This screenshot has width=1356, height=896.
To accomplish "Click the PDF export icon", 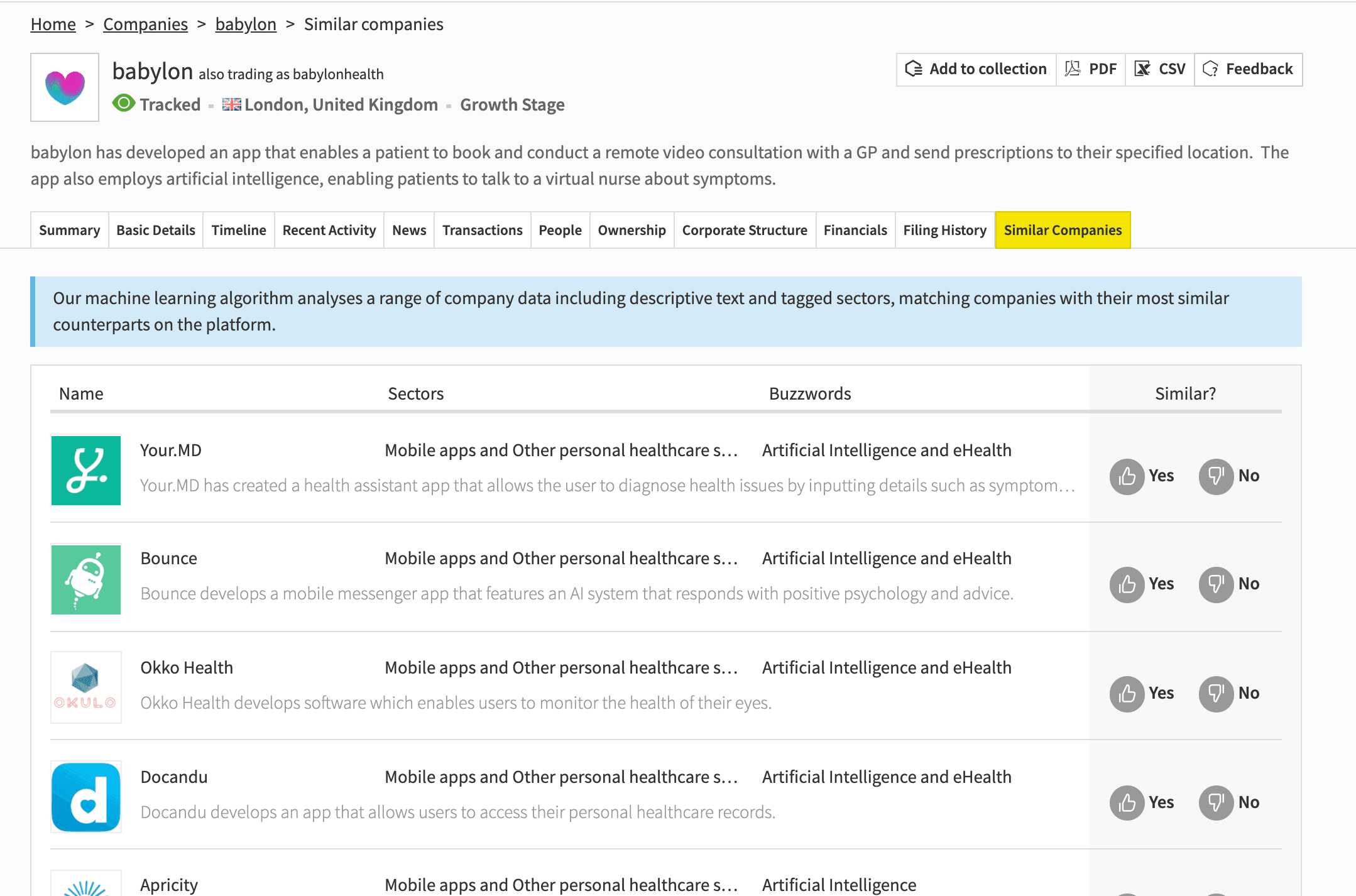I will coord(1073,69).
